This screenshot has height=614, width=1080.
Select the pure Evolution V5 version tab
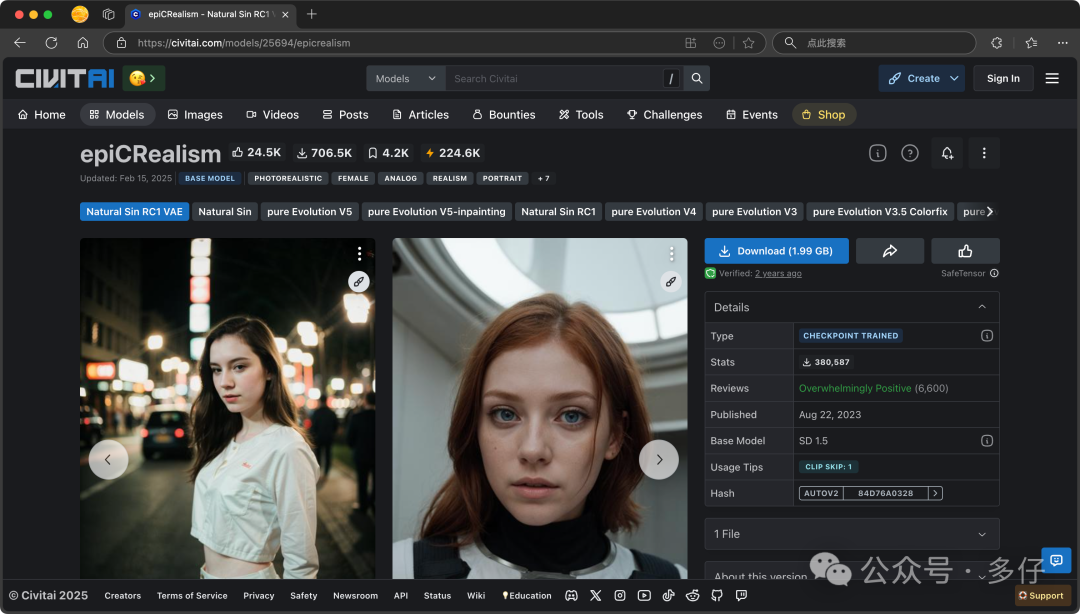(309, 212)
